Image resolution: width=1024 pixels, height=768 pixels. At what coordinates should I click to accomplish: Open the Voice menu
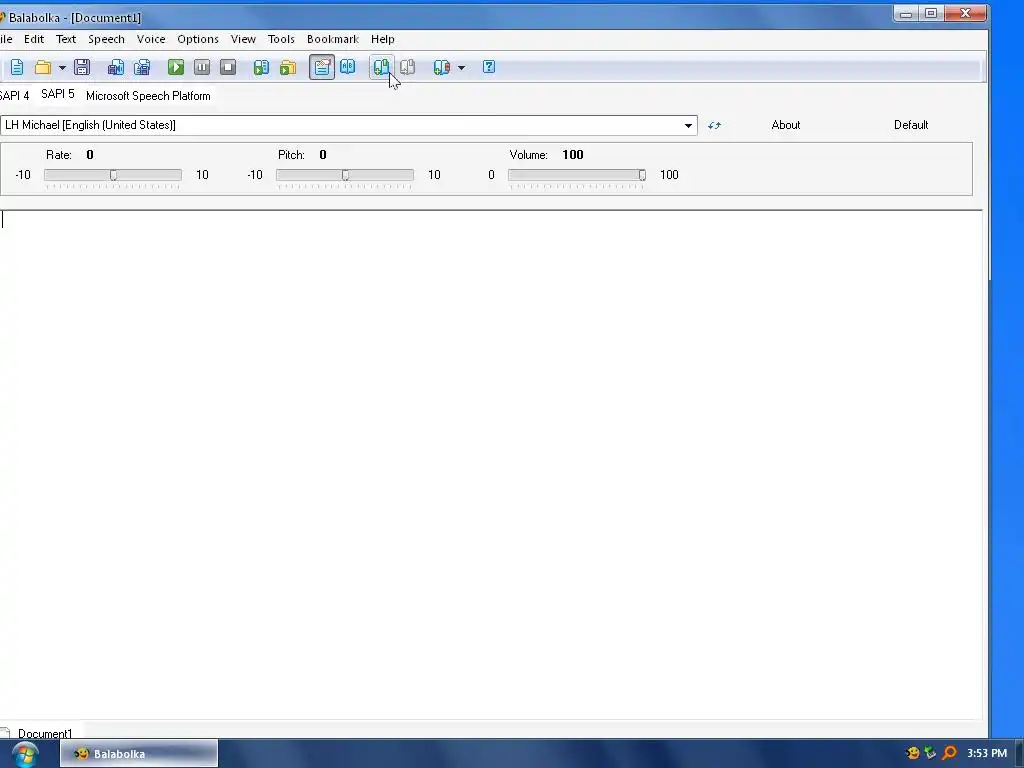coord(151,39)
